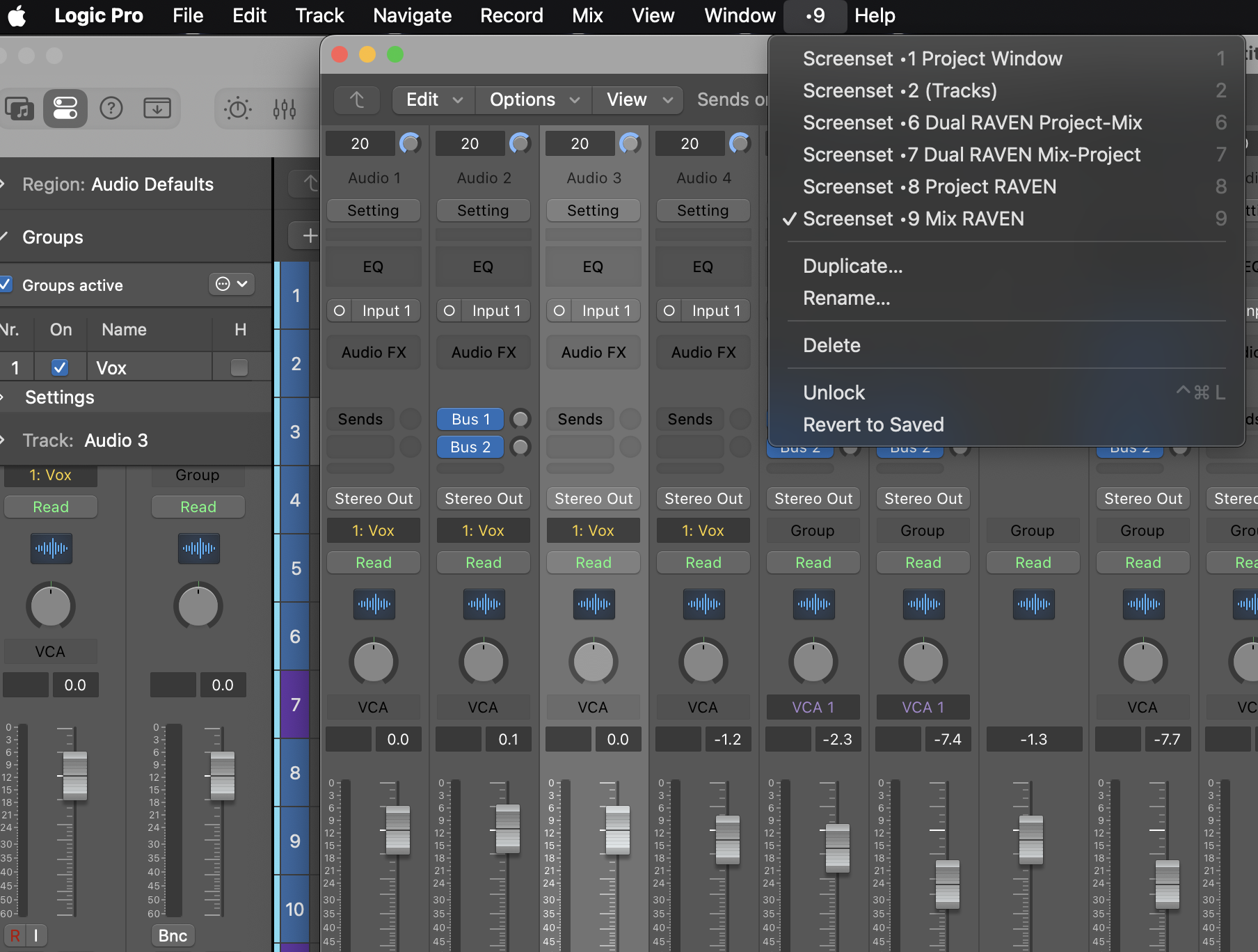Click Bus 1 send level knob
This screenshot has width=1258, height=952.
coord(520,419)
